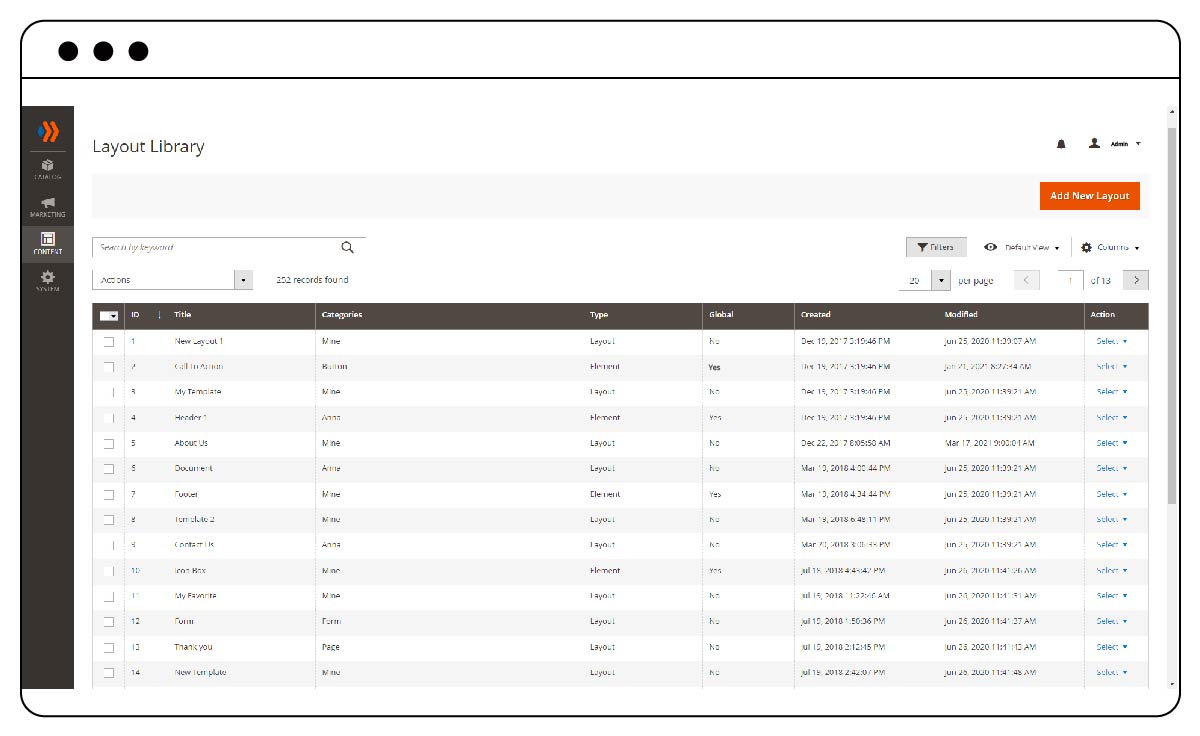Open the Actions dropdown
1200x736 pixels.
coord(170,280)
